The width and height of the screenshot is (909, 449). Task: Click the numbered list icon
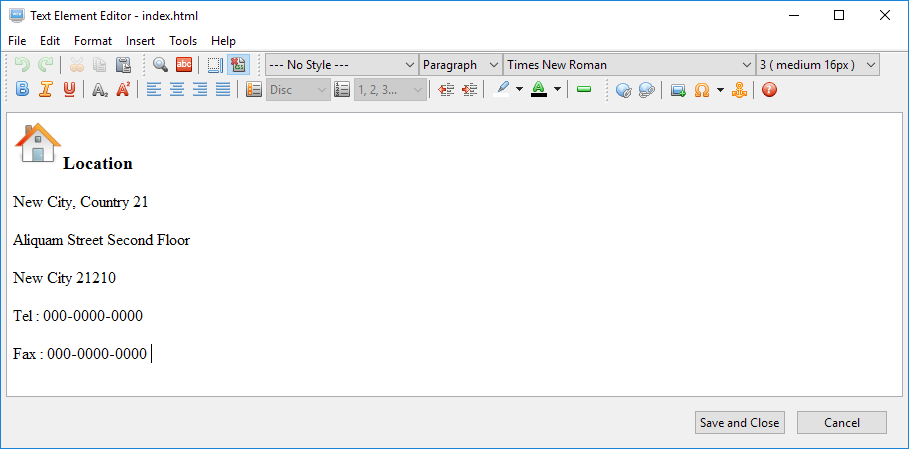(342, 90)
